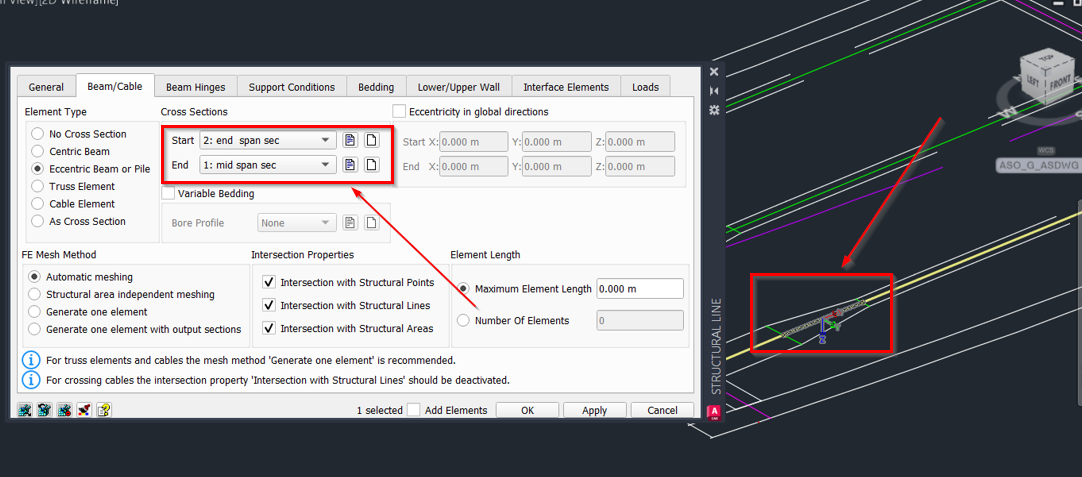Click the first bottom-left selection icon
1082x477 pixels.
(25, 410)
